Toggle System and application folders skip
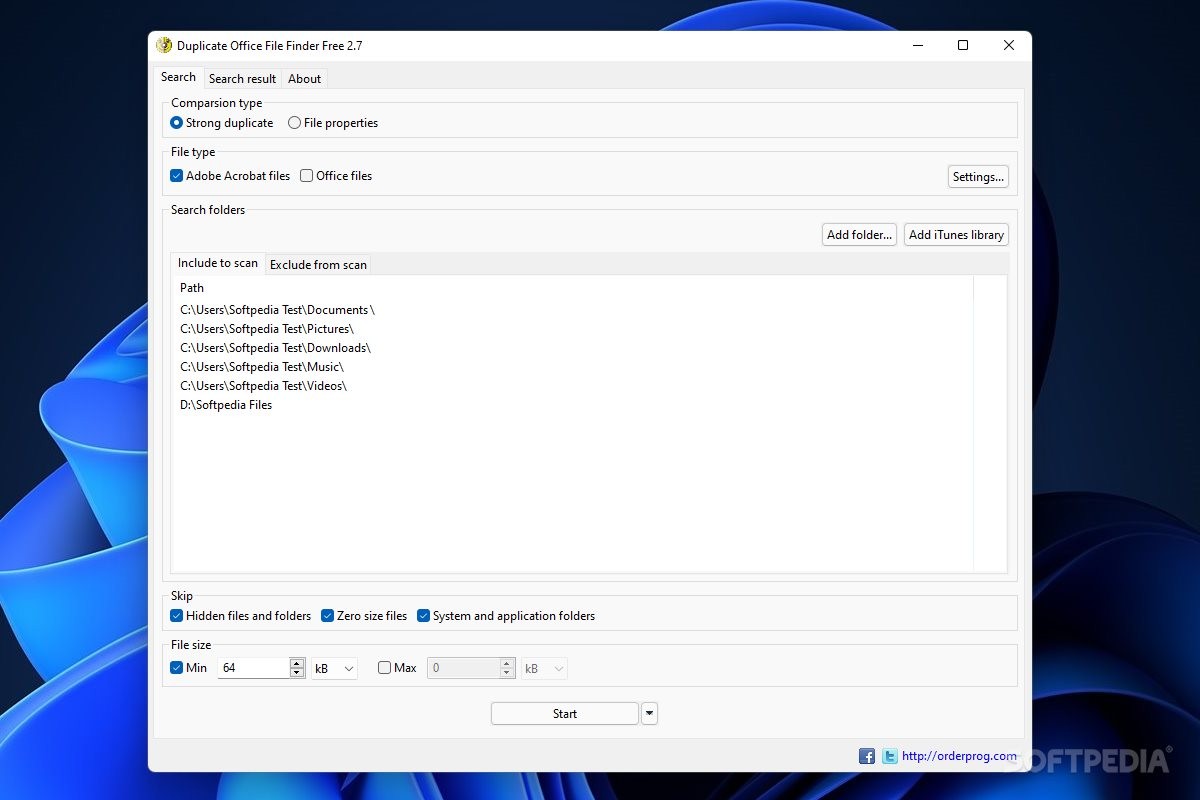The height and width of the screenshot is (800, 1200). [506, 616]
